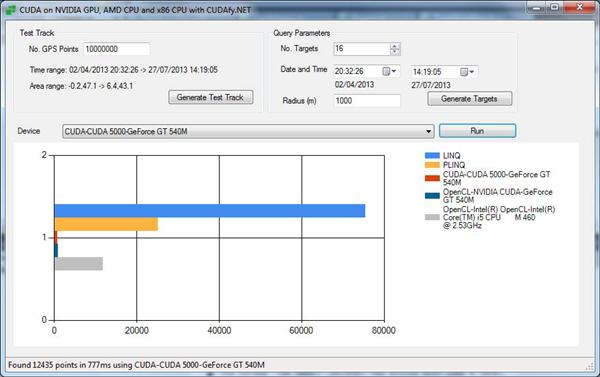Click the window resize grip in status bar
Screen dimensions: 600x377
(590, 366)
